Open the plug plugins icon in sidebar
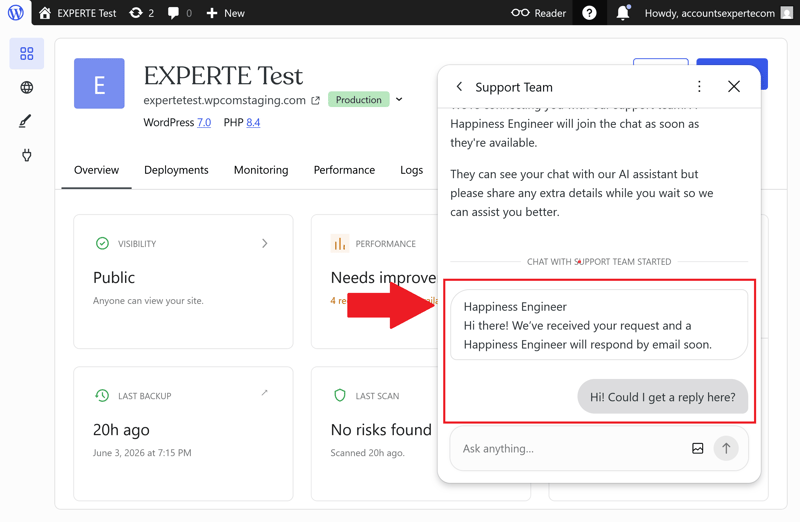 27,155
